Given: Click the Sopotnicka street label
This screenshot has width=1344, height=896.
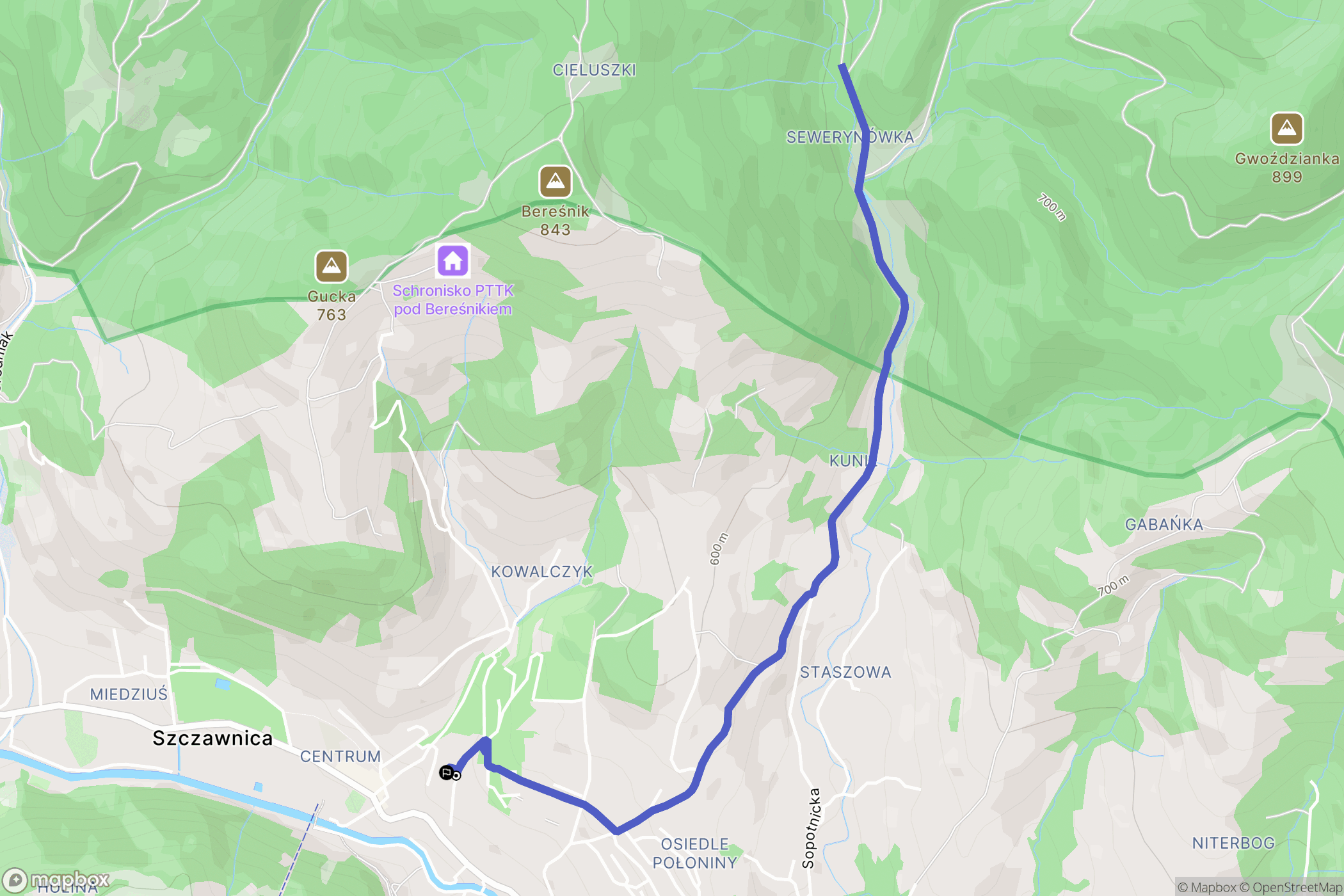Looking at the screenshot, I should (x=811, y=828).
